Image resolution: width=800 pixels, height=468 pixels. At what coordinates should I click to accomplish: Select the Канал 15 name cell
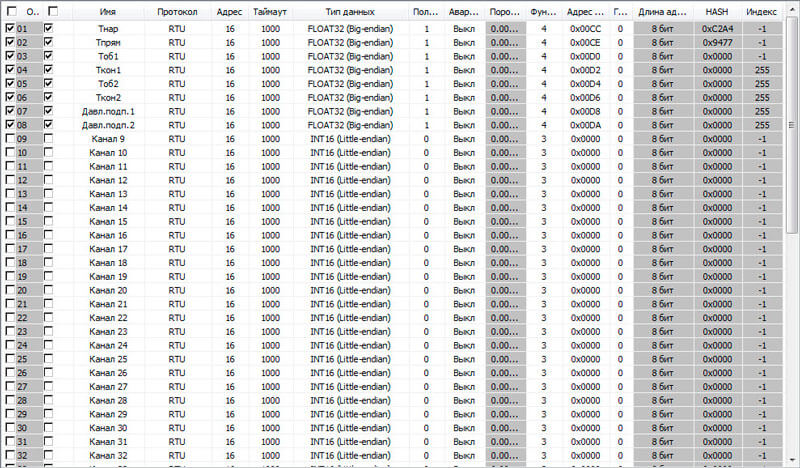click(108, 221)
